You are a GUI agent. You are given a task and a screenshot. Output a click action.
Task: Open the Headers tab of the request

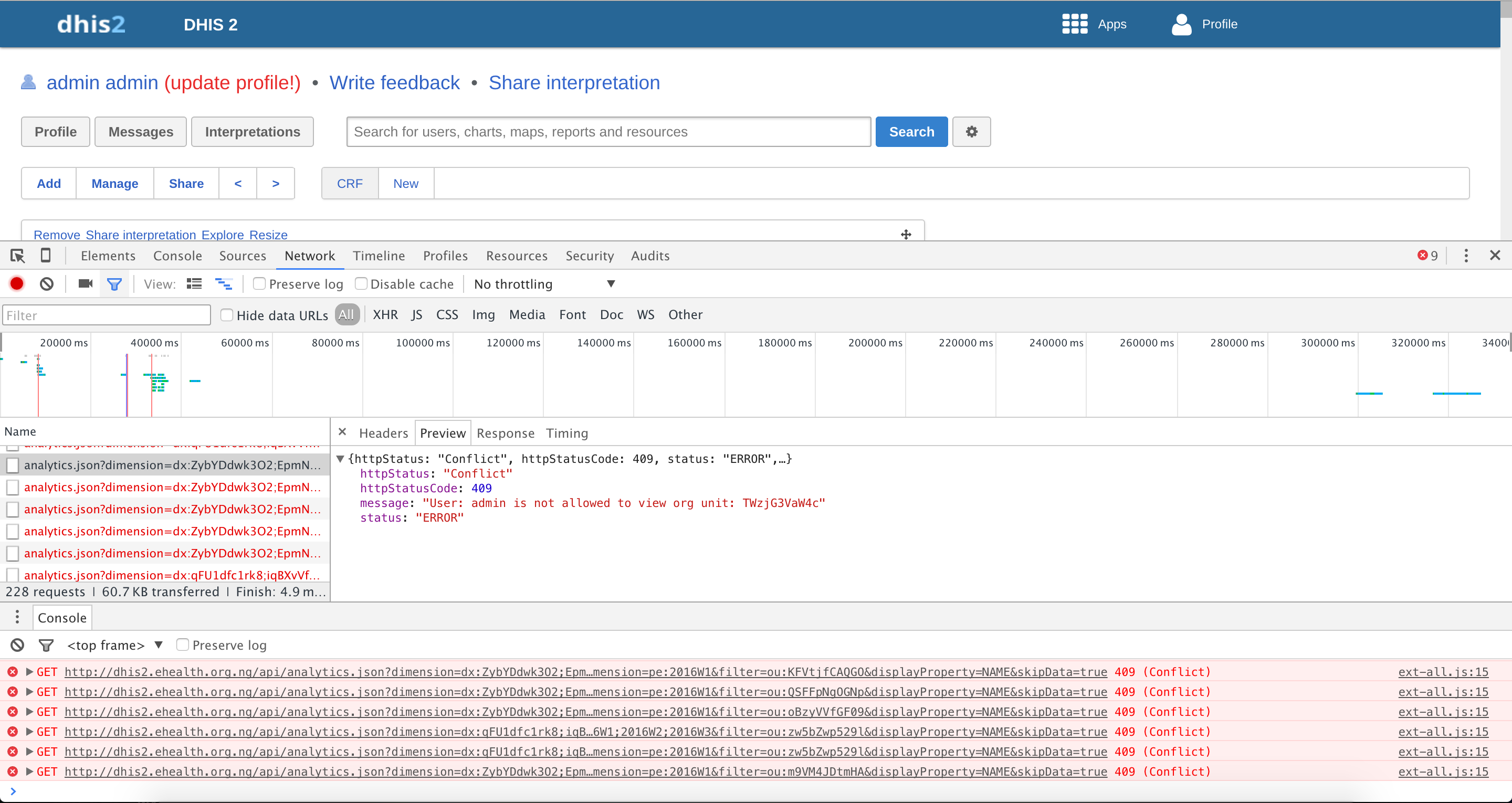[x=383, y=433]
